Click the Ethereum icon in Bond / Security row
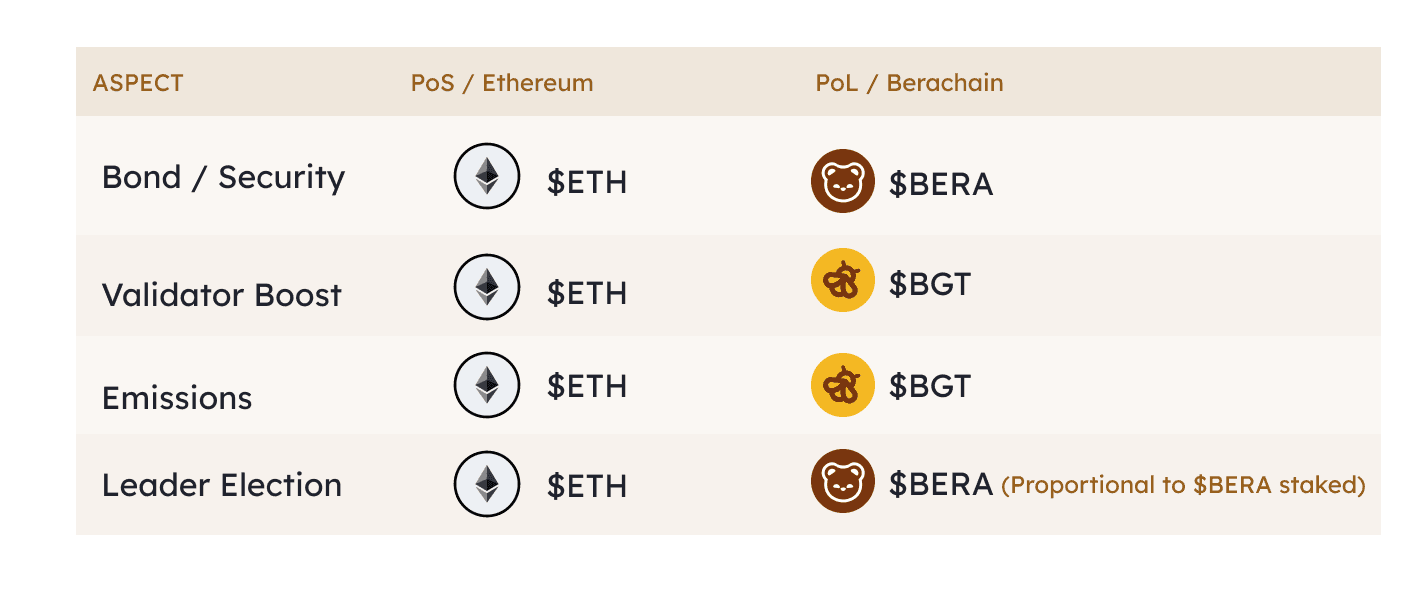 click(x=487, y=176)
